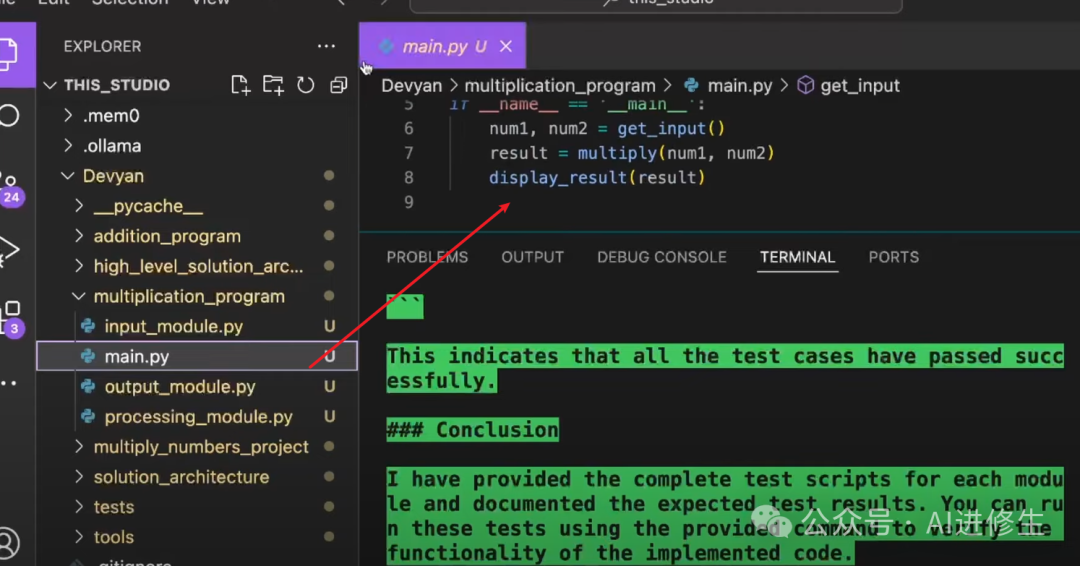The width and height of the screenshot is (1080, 566).
Task: Open Explorer views and more actions ellipsis
Action: point(326,46)
